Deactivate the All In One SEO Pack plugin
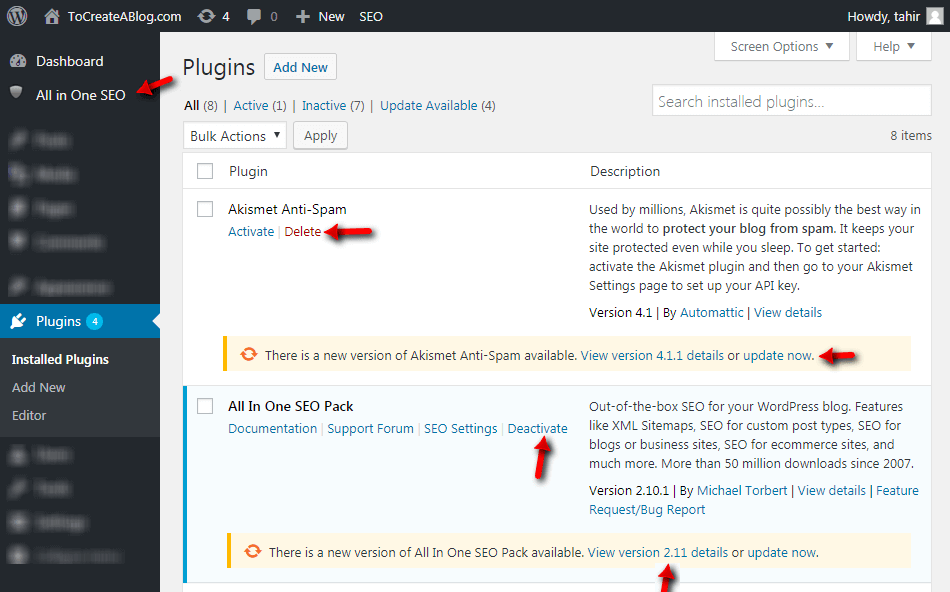 [x=537, y=428]
